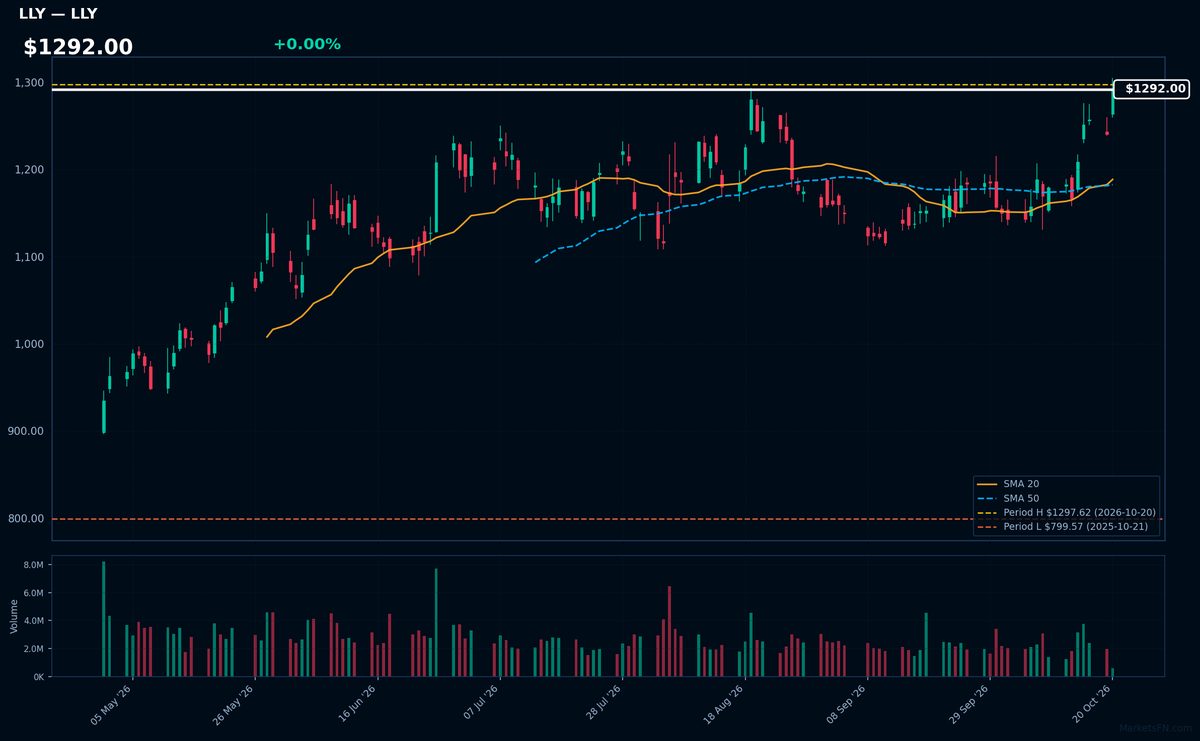Click the LLY — LLY chart title
Viewport: 1200px width, 741px height.
pos(58,14)
